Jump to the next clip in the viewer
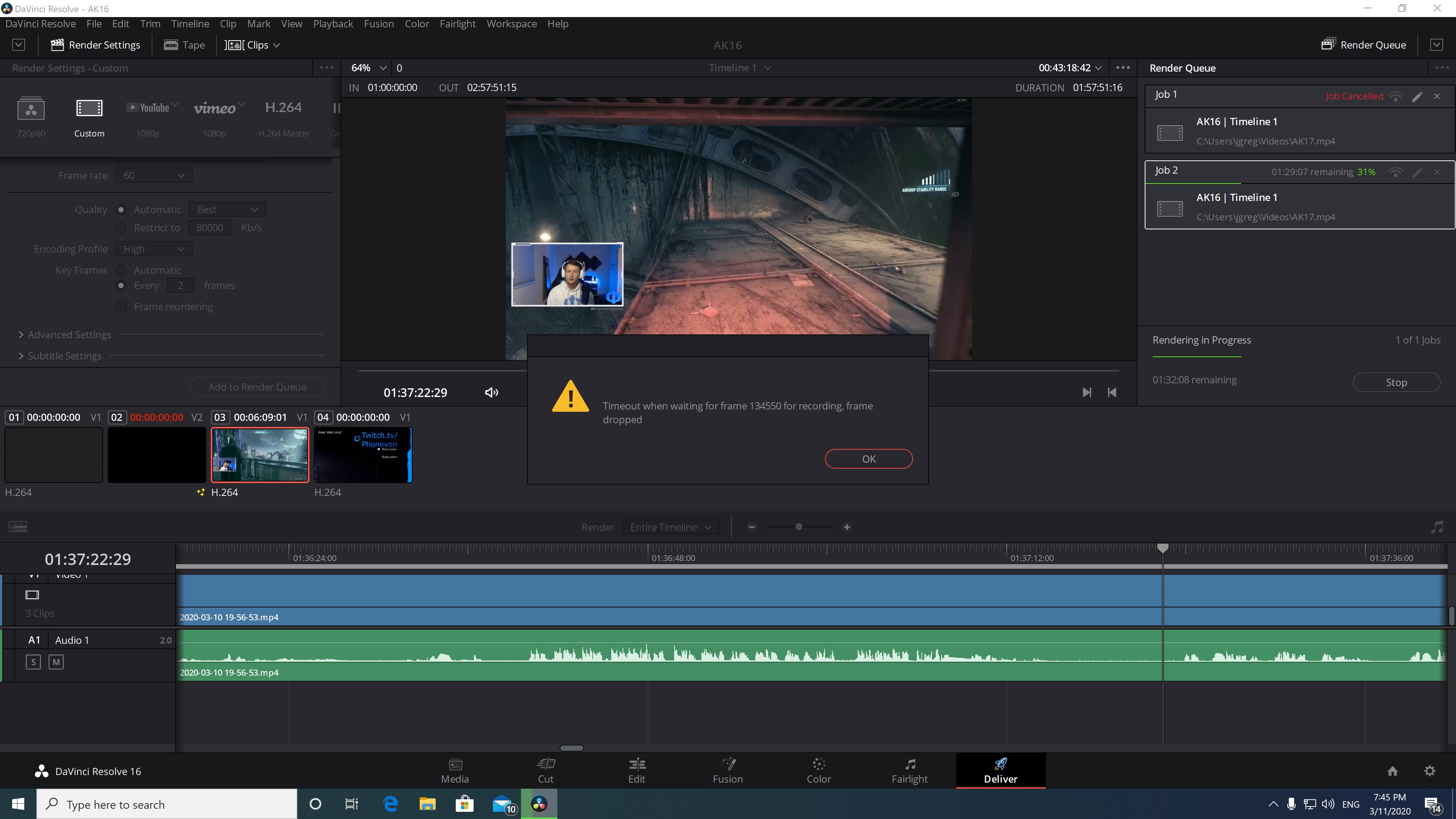This screenshot has height=819, width=1456. click(x=1086, y=392)
